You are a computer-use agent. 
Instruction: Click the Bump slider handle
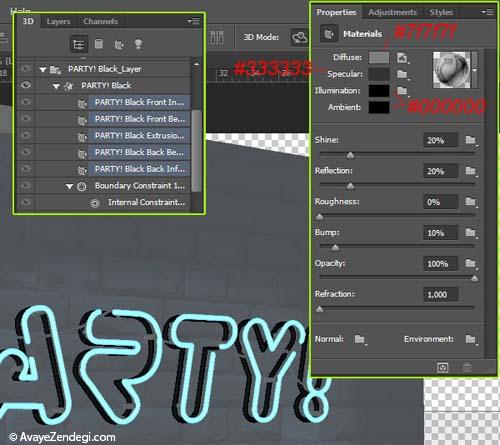coord(335,248)
